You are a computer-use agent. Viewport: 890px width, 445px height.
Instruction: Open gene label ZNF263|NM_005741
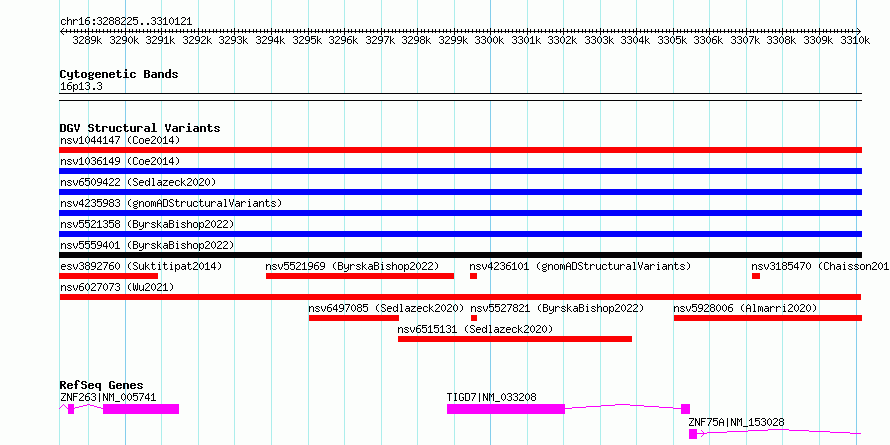[x=108, y=397]
